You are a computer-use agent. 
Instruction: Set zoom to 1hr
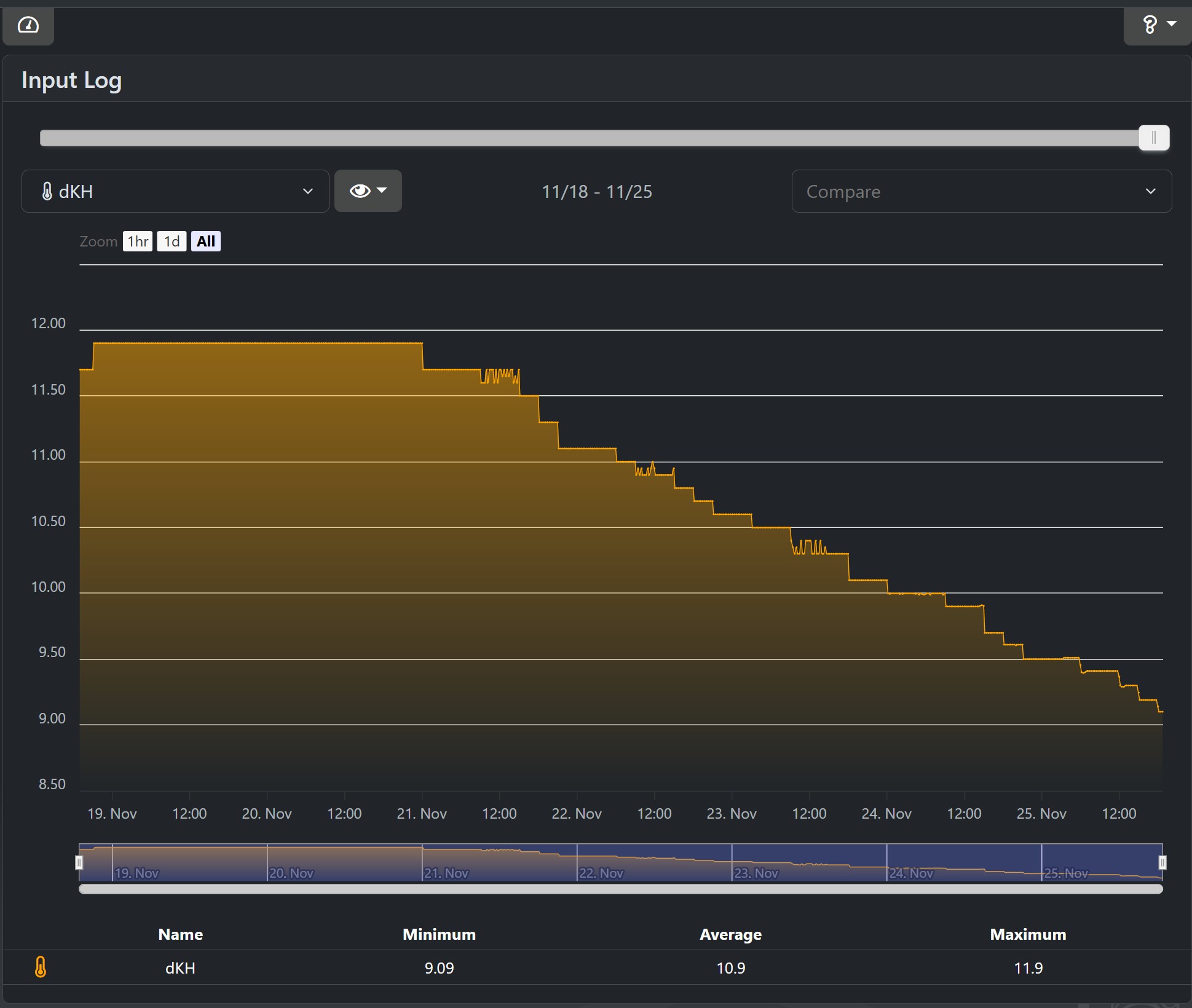[138, 242]
